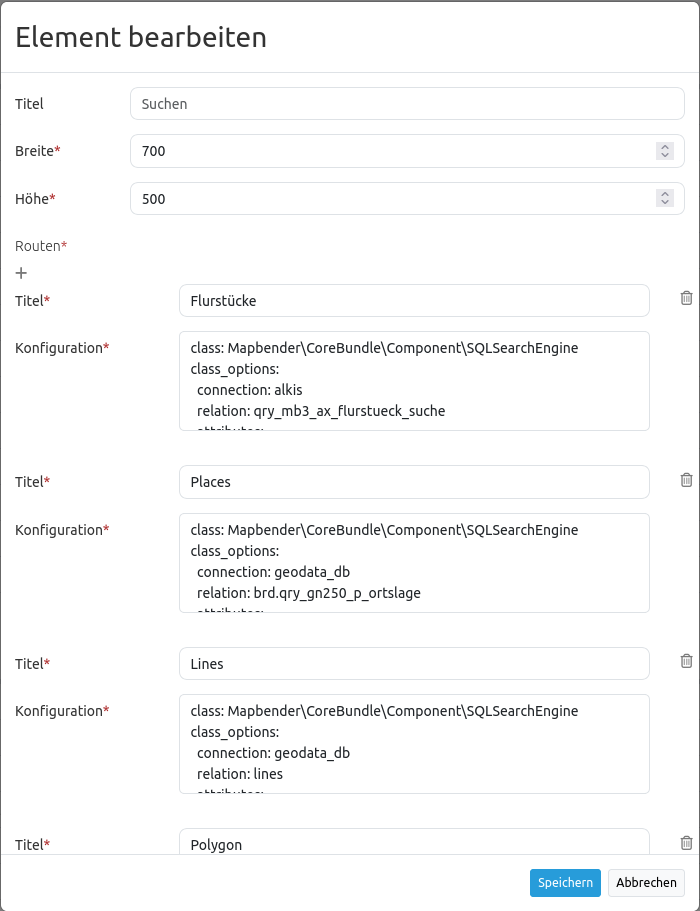700x911 pixels.
Task: Click the Lines Konfiguration textarea with relation lines
Action: point(414,744)
